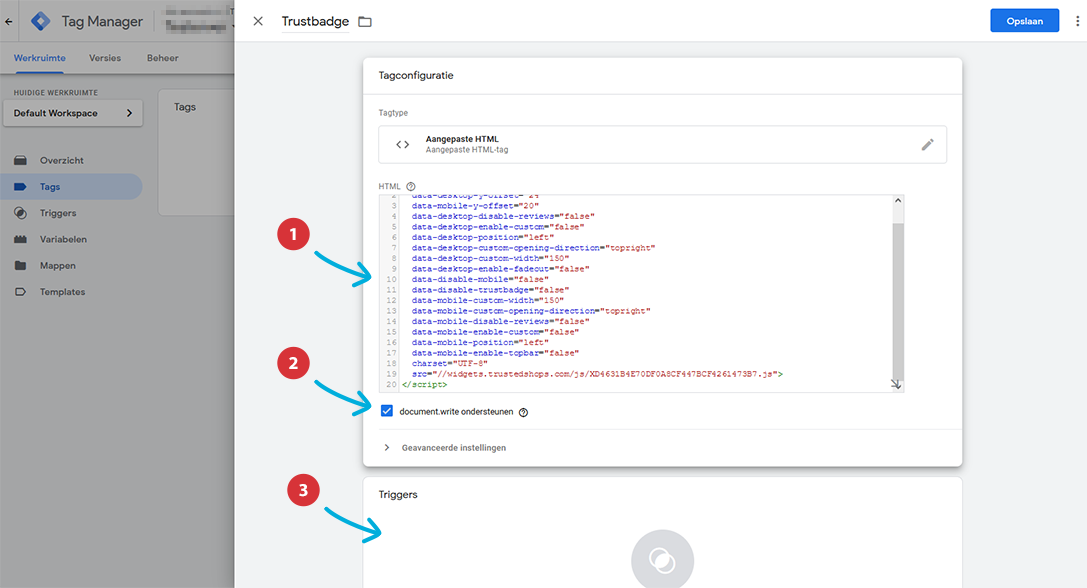Click the trigger placeholder circle icon
The height and width of the screenshot is (588, 1087).
662,559
